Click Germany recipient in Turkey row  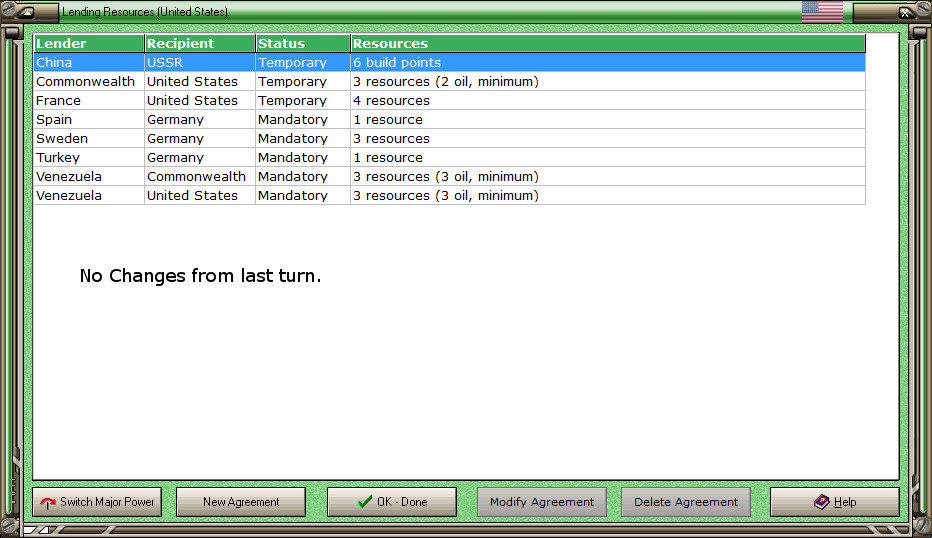point(200,158)
